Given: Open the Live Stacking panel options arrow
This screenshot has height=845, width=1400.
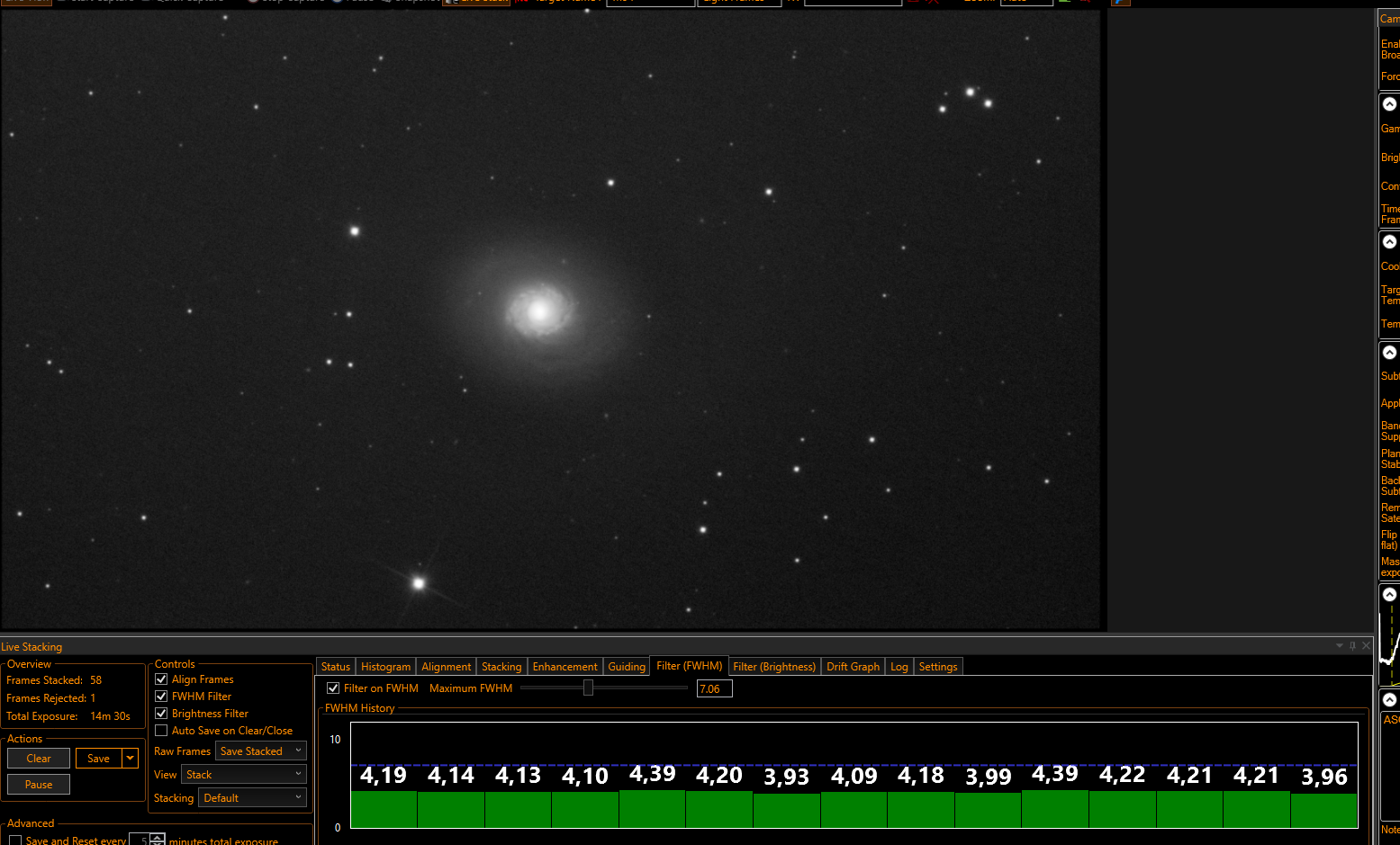Looking at the screenshot, I should [1339, 645].
